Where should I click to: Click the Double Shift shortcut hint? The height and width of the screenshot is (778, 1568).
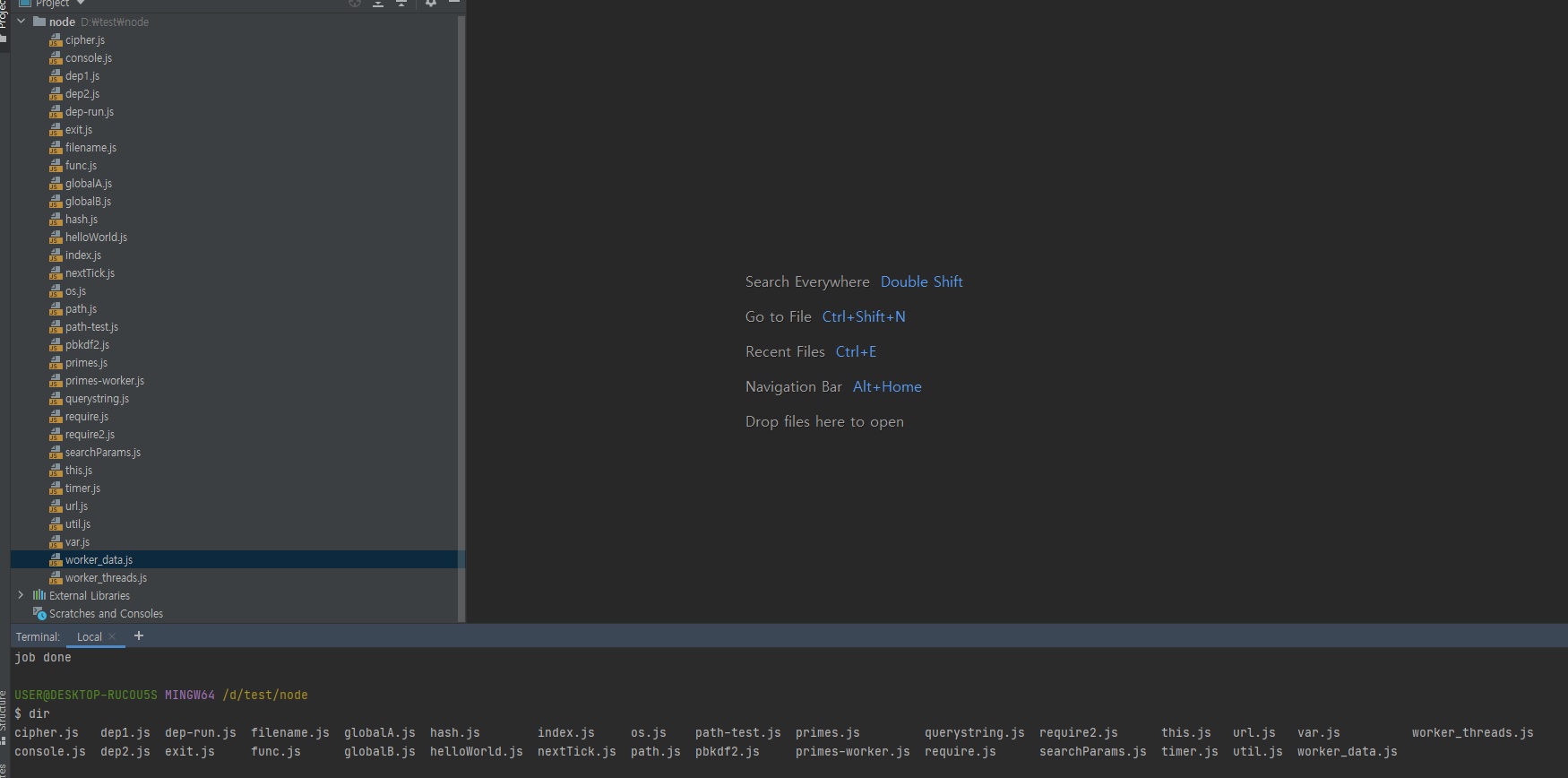(x=921, y=281)
